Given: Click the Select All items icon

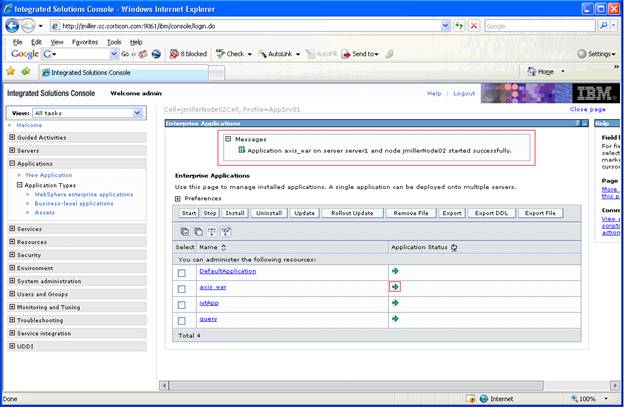Looking at the screenshot, I should tap(185, 231).
